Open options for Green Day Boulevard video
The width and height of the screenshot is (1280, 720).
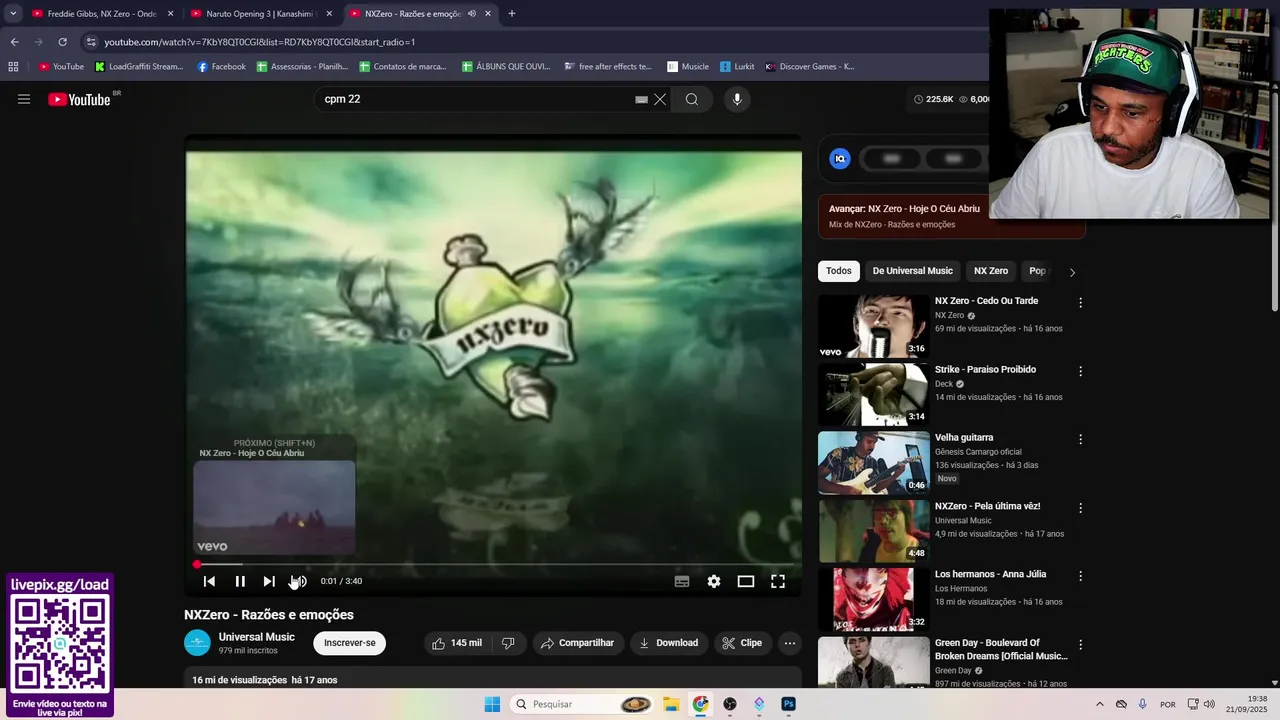coord(1080,644)
